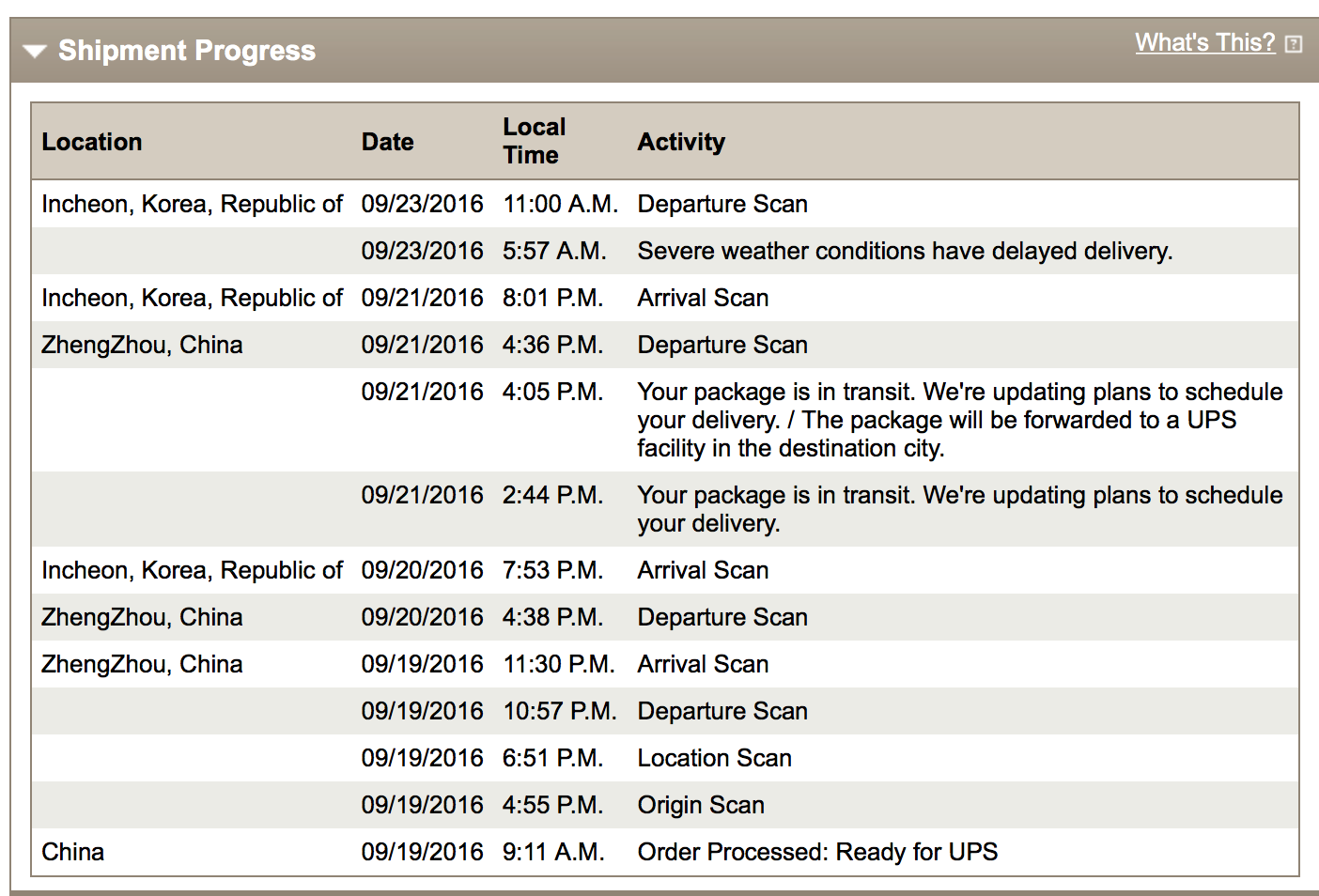Viewport: 1319px width, 896px height.
Task: Click the Local Time column header
Action: pyautogui.click(x=534, y=141)
